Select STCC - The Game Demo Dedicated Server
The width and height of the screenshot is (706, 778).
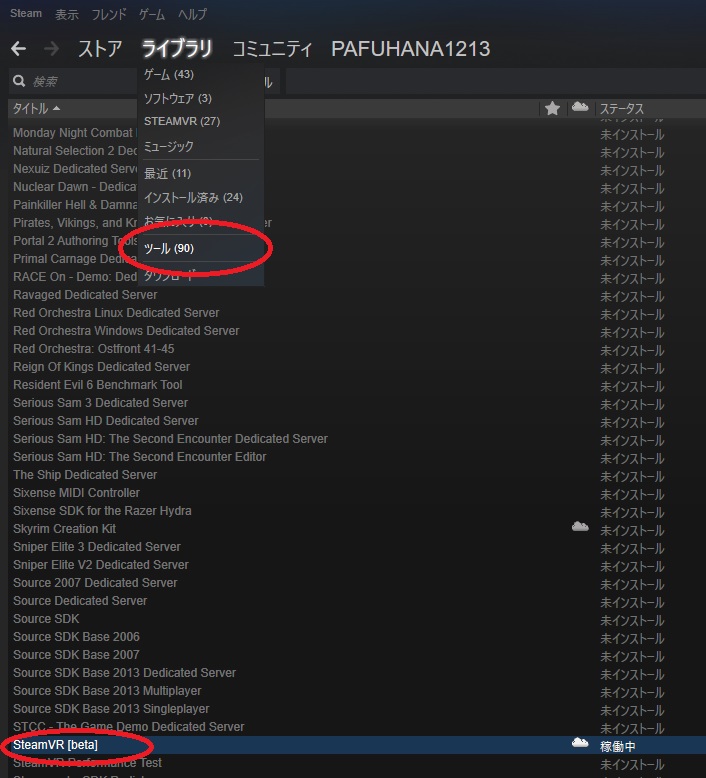point(128,727)
